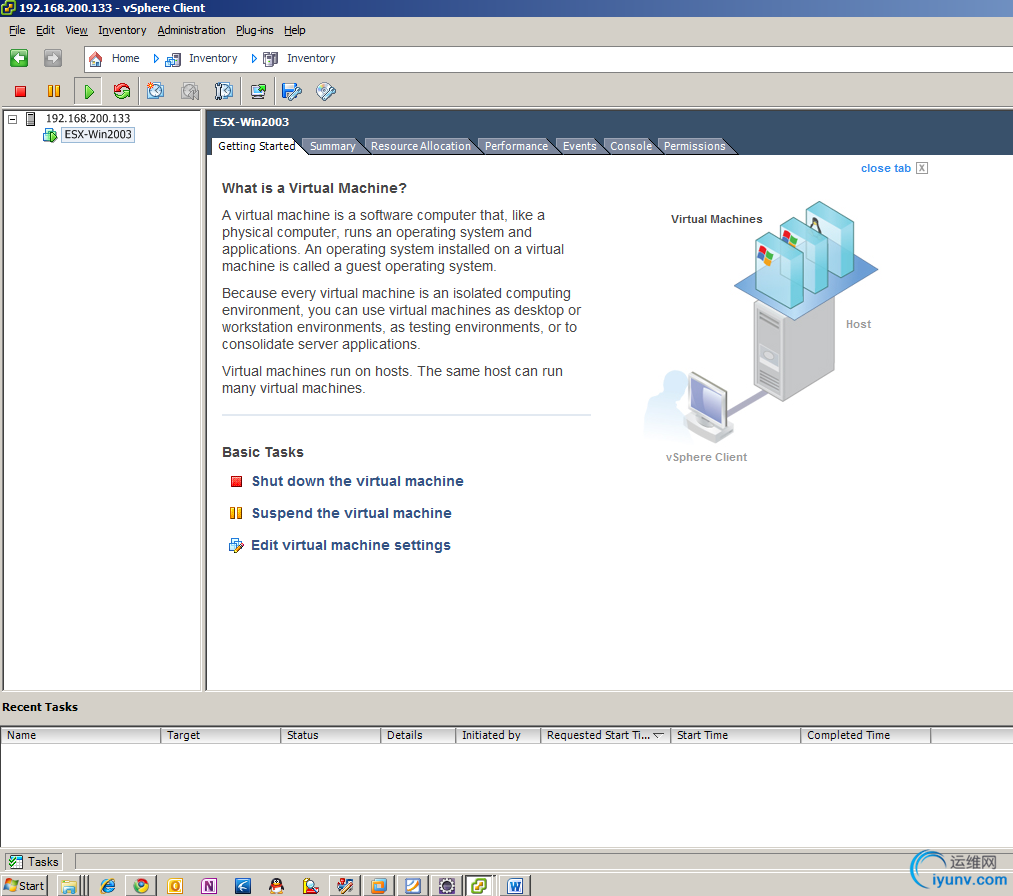
Task: Click the Tasks button in status bar
Action: (x=34, y=862)
